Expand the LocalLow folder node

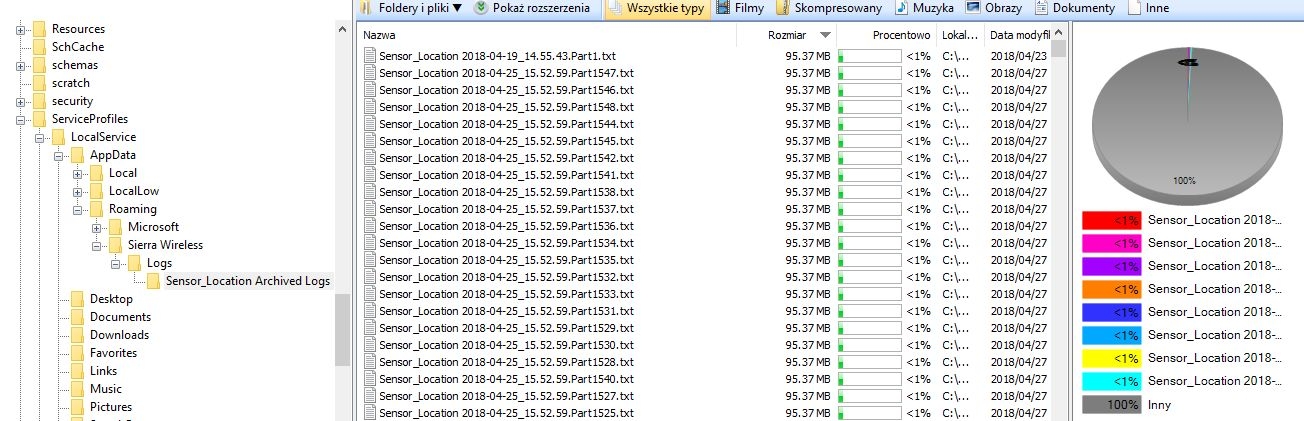tap(78, 191)
